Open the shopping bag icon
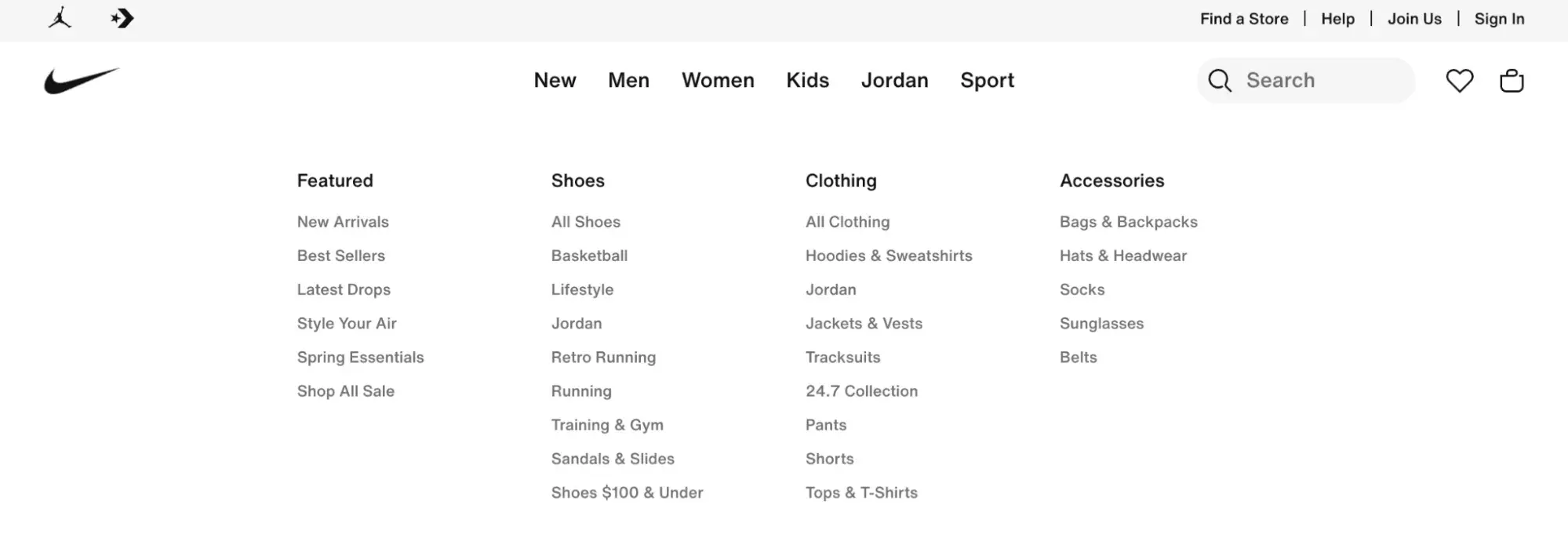Image resolution: width=1568 pixels, height=548 pixels. (x=1511, y=81)
